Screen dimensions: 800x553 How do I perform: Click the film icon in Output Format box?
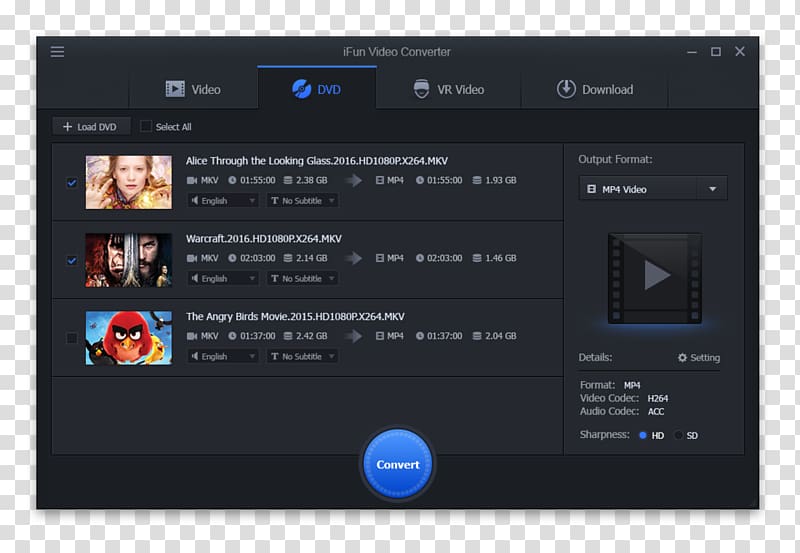[591, 189]
